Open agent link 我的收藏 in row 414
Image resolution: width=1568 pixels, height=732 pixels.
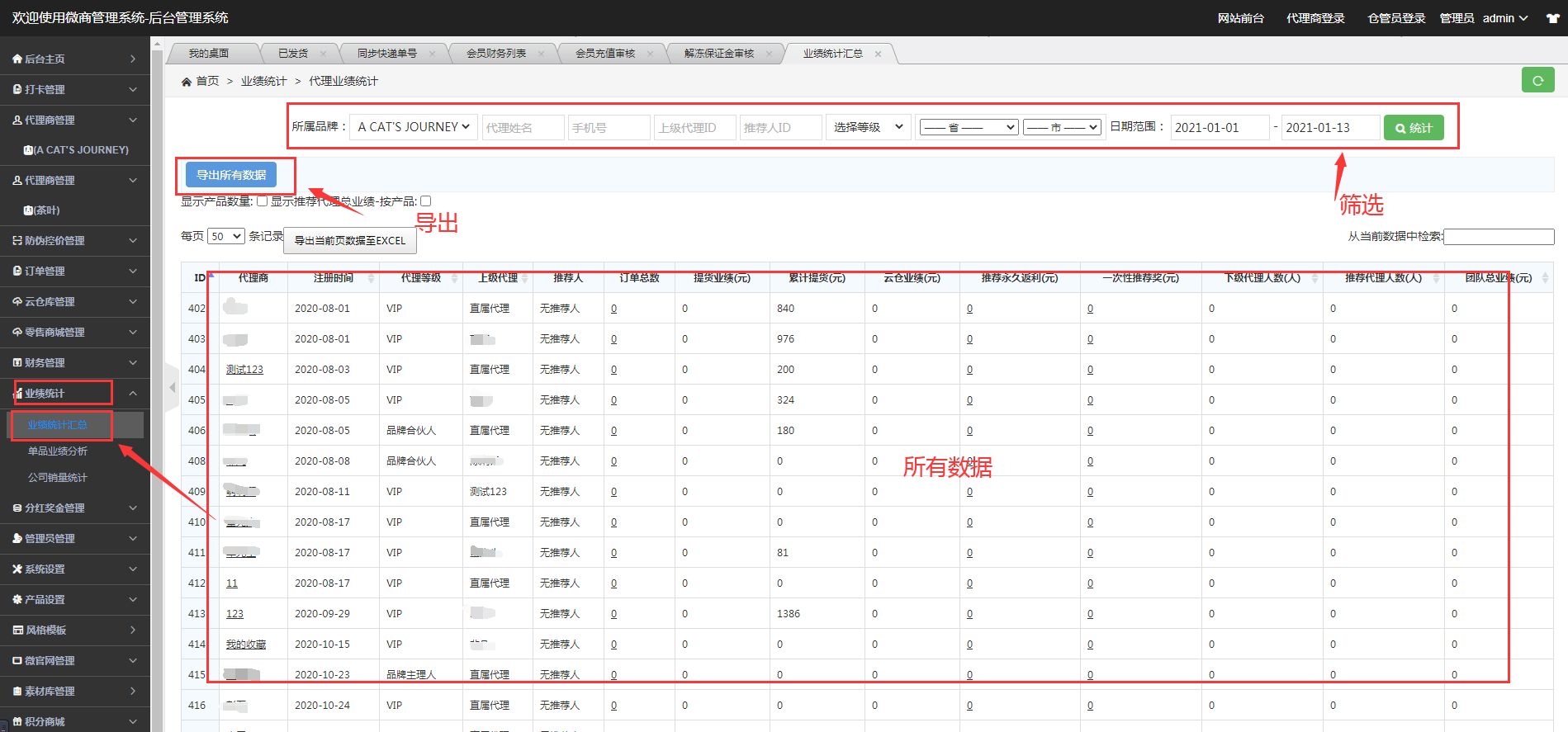(246, 645)
